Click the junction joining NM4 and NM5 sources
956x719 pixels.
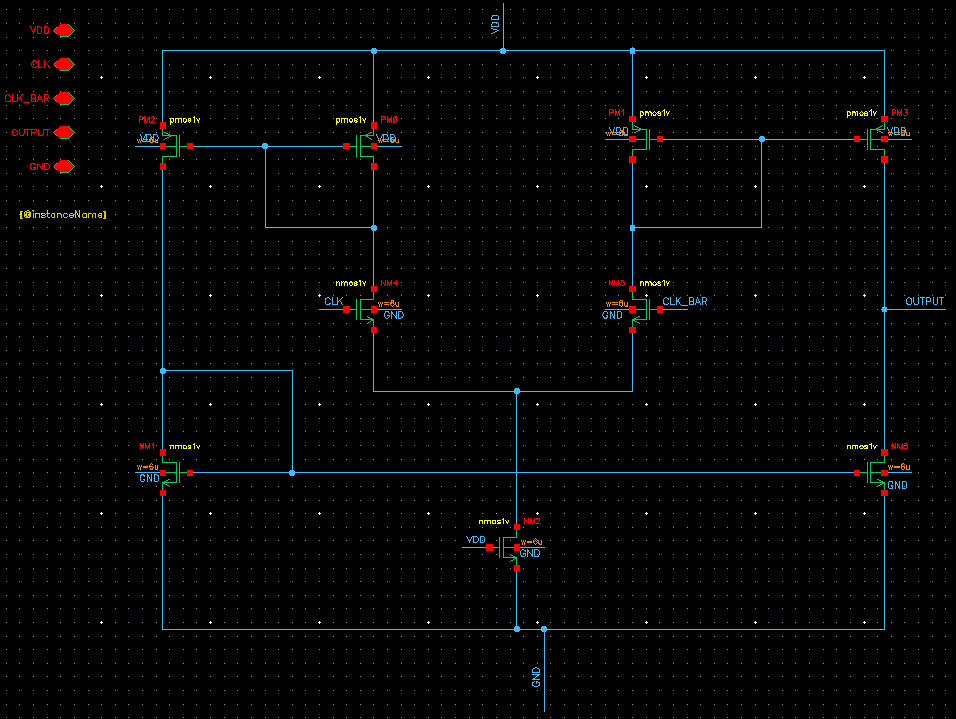click(516, 391)
